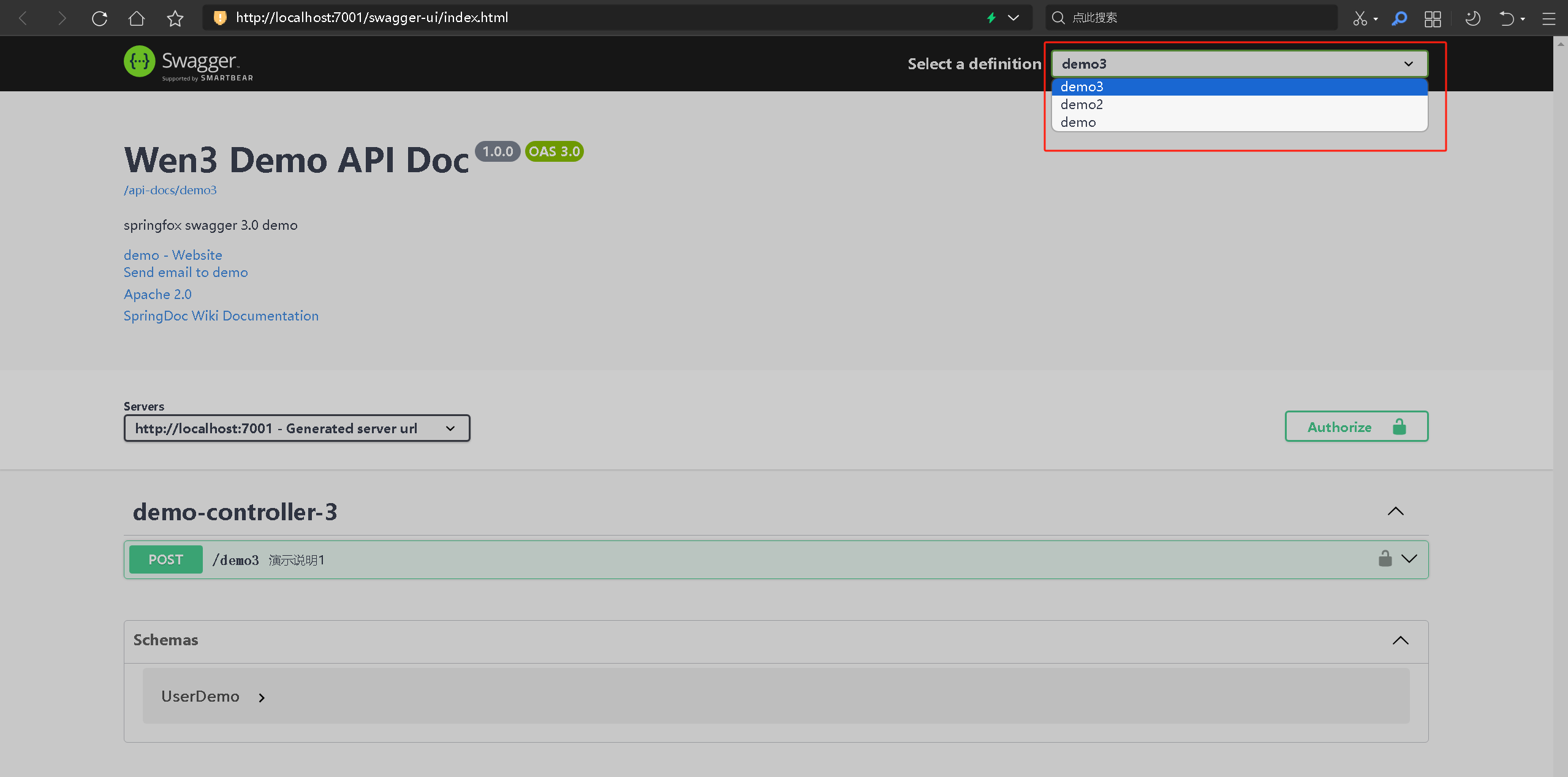Select demo2 from definition list

(x=1081, y=105)
